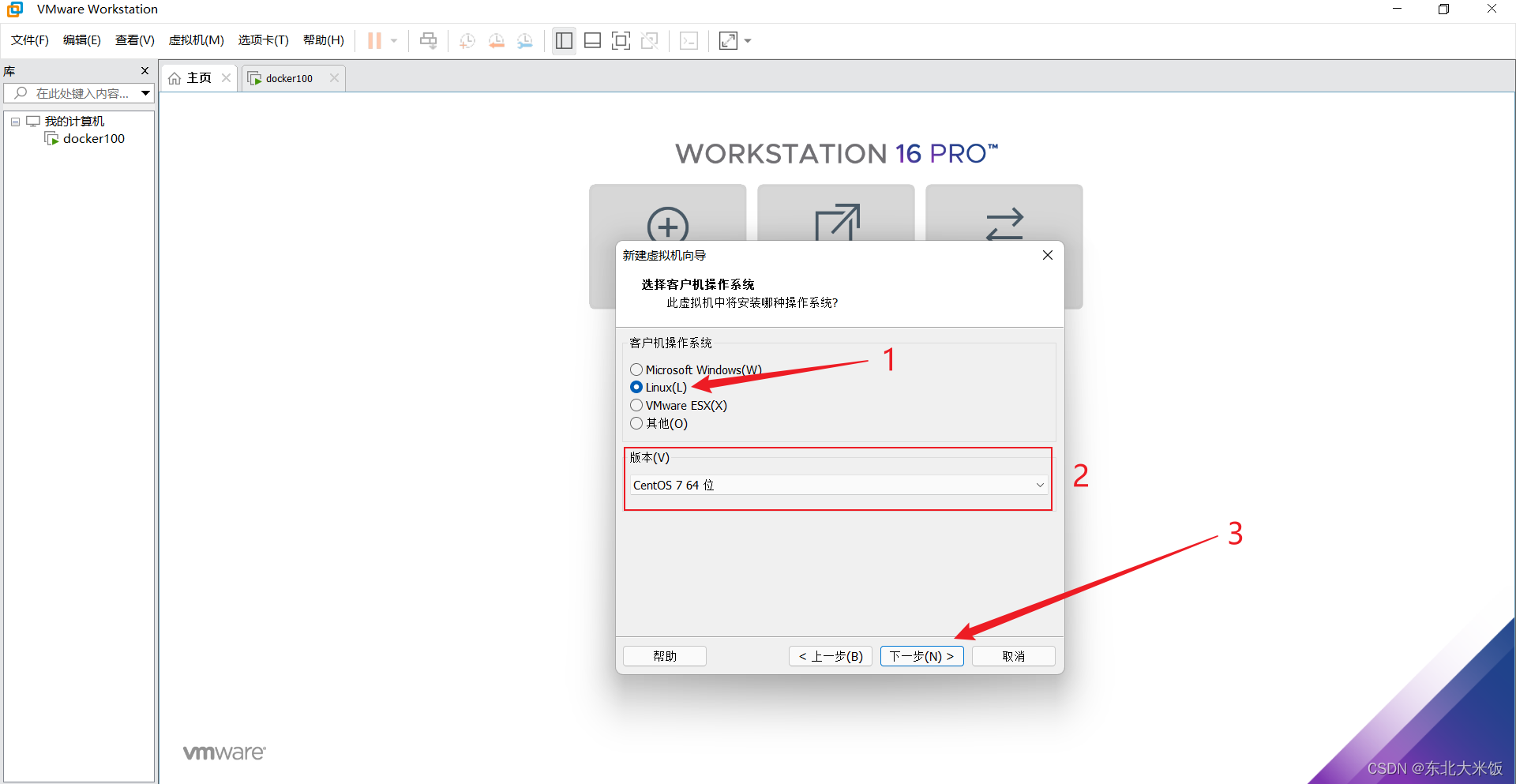The width and height of the screenshot is (1516, 784).
Task: Open the snapshot manager toolbar icon
Action: pos(525,41)
